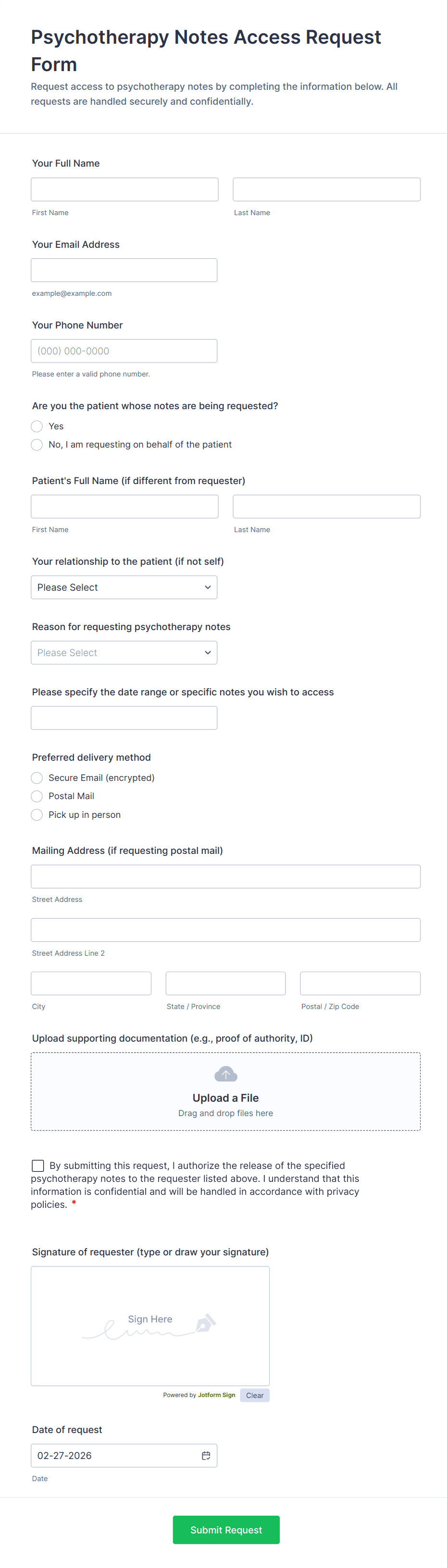
Task: Expand reason for requesting notes dropdown
Action: tap(124, 653)
